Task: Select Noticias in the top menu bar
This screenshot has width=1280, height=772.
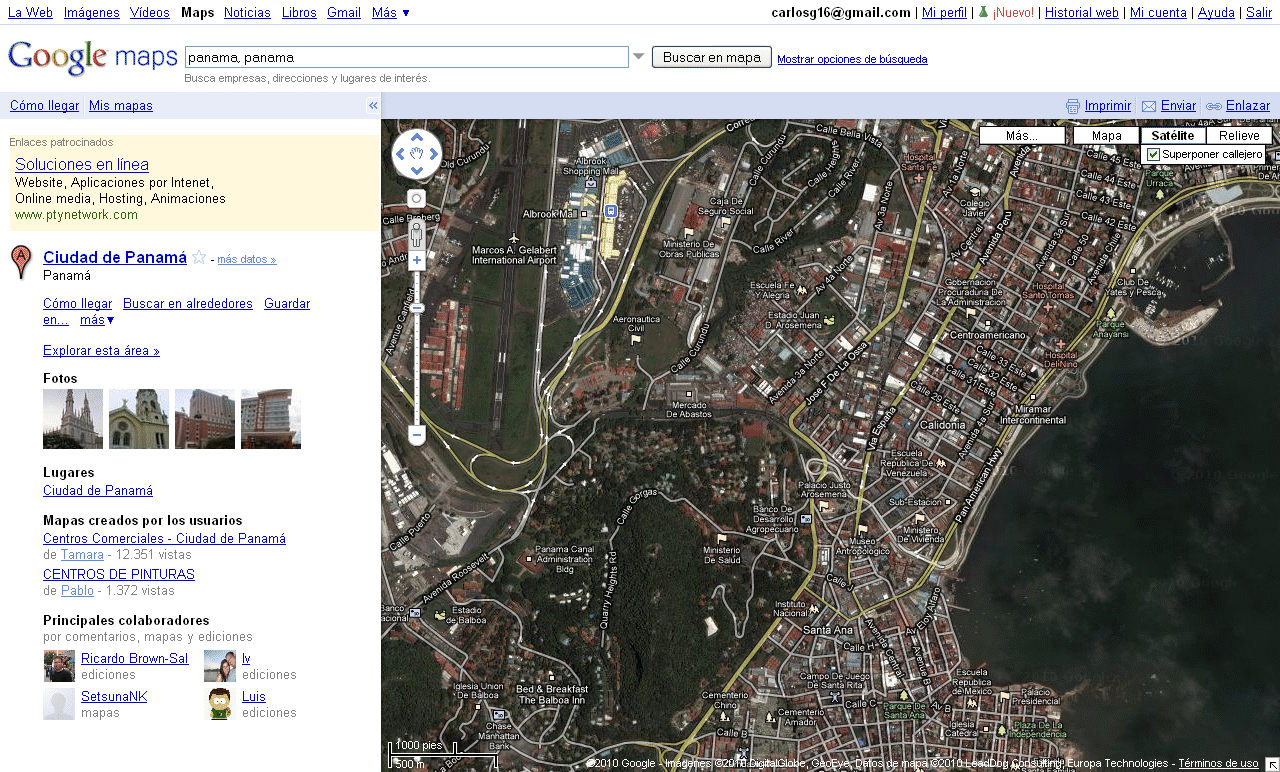Action: 246,12
